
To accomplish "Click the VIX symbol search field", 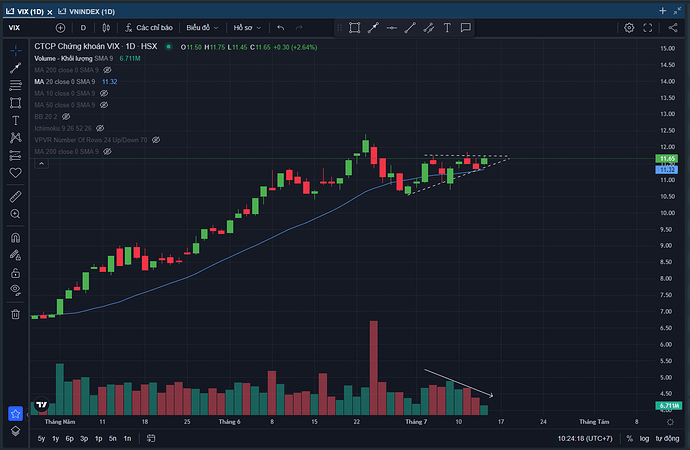I will (x=25, y=27).
